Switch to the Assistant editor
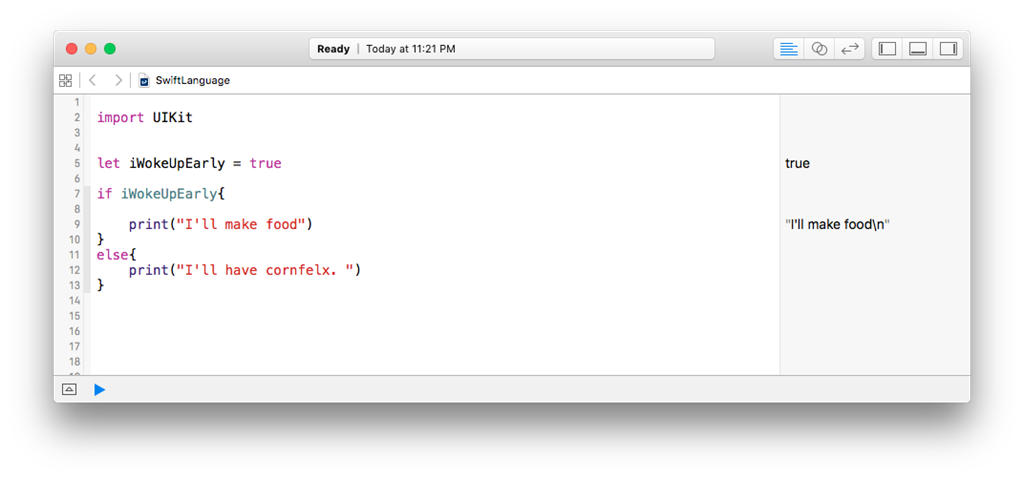This screenshot has height=479, width=1024. (x=819, y=49)
